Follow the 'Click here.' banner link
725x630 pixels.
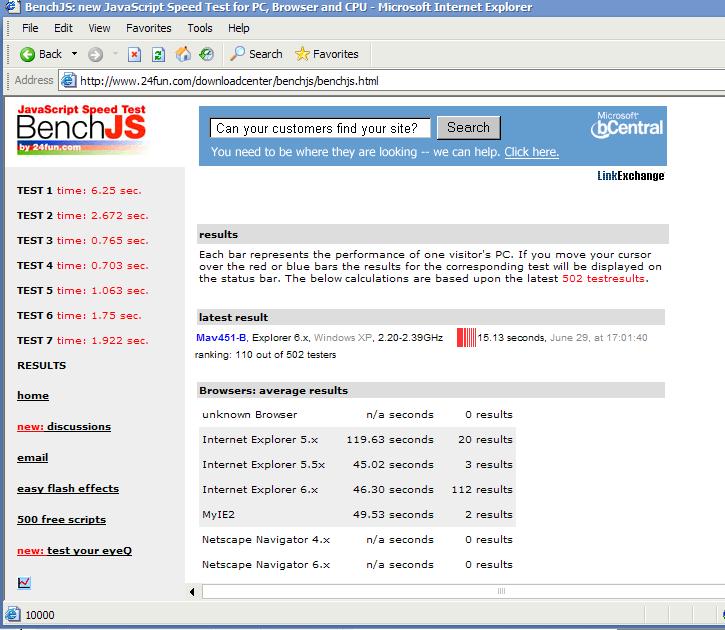531,152
